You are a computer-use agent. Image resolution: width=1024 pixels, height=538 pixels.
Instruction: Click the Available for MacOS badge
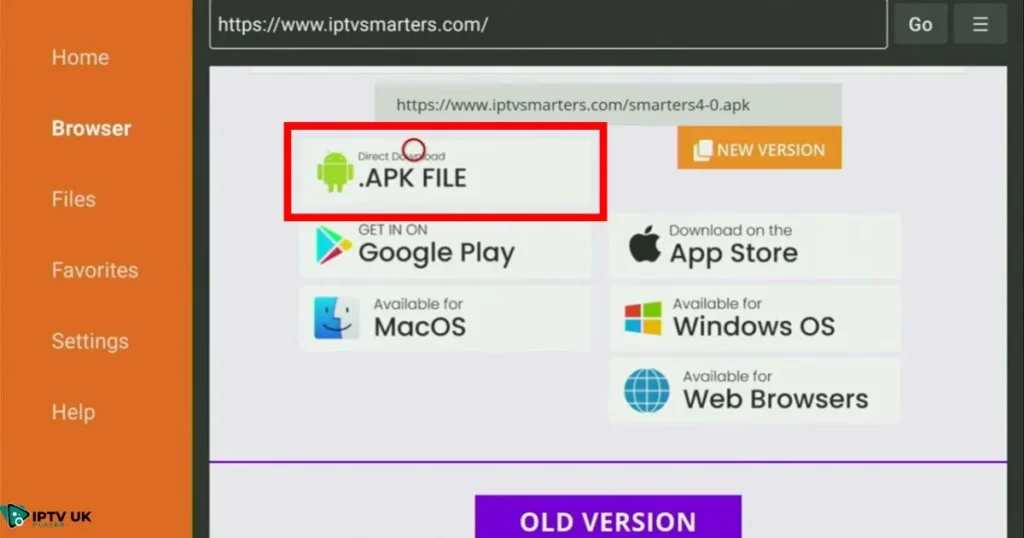pos(445,319)
